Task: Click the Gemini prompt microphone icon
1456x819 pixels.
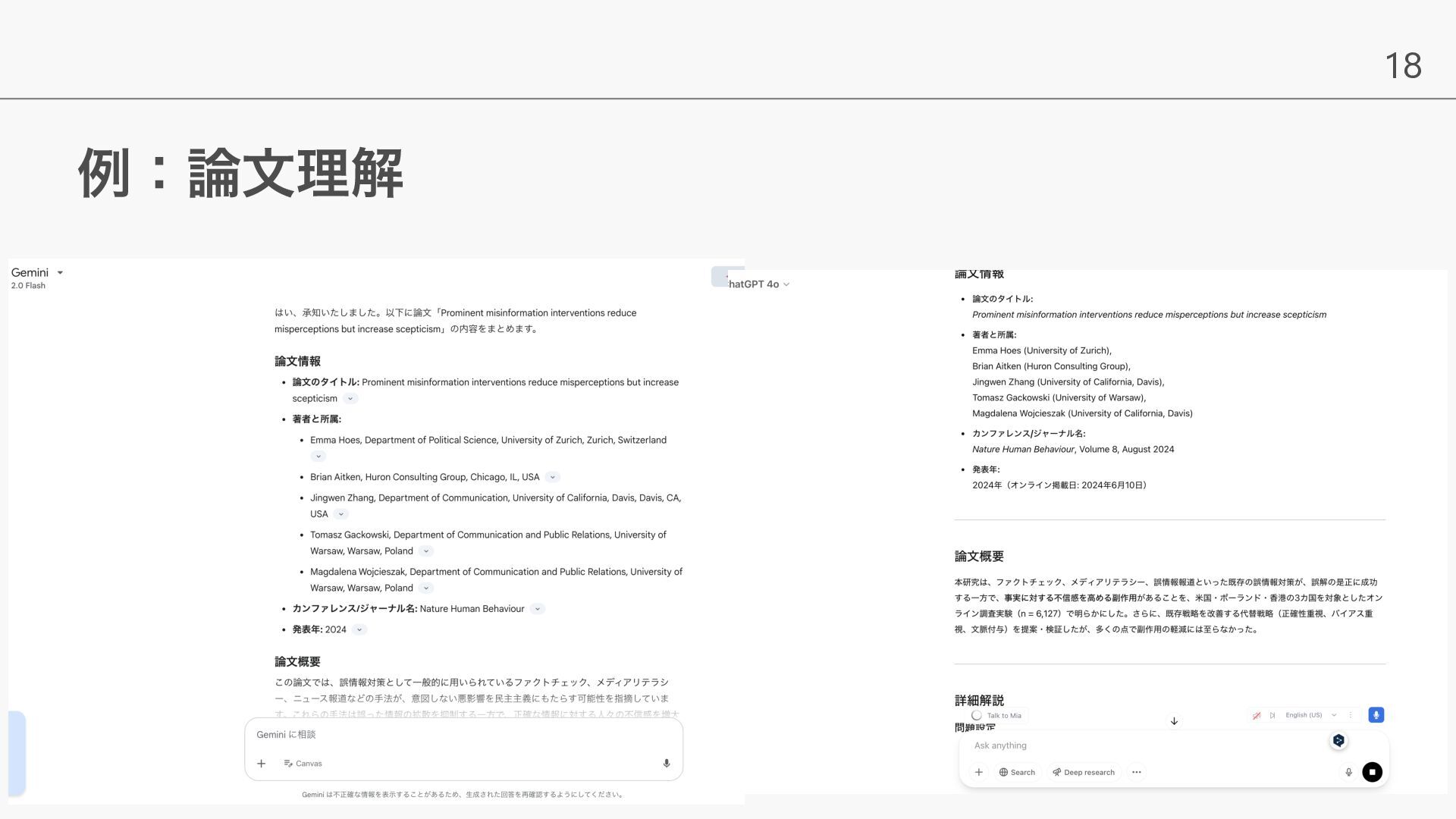Action: 666,764
